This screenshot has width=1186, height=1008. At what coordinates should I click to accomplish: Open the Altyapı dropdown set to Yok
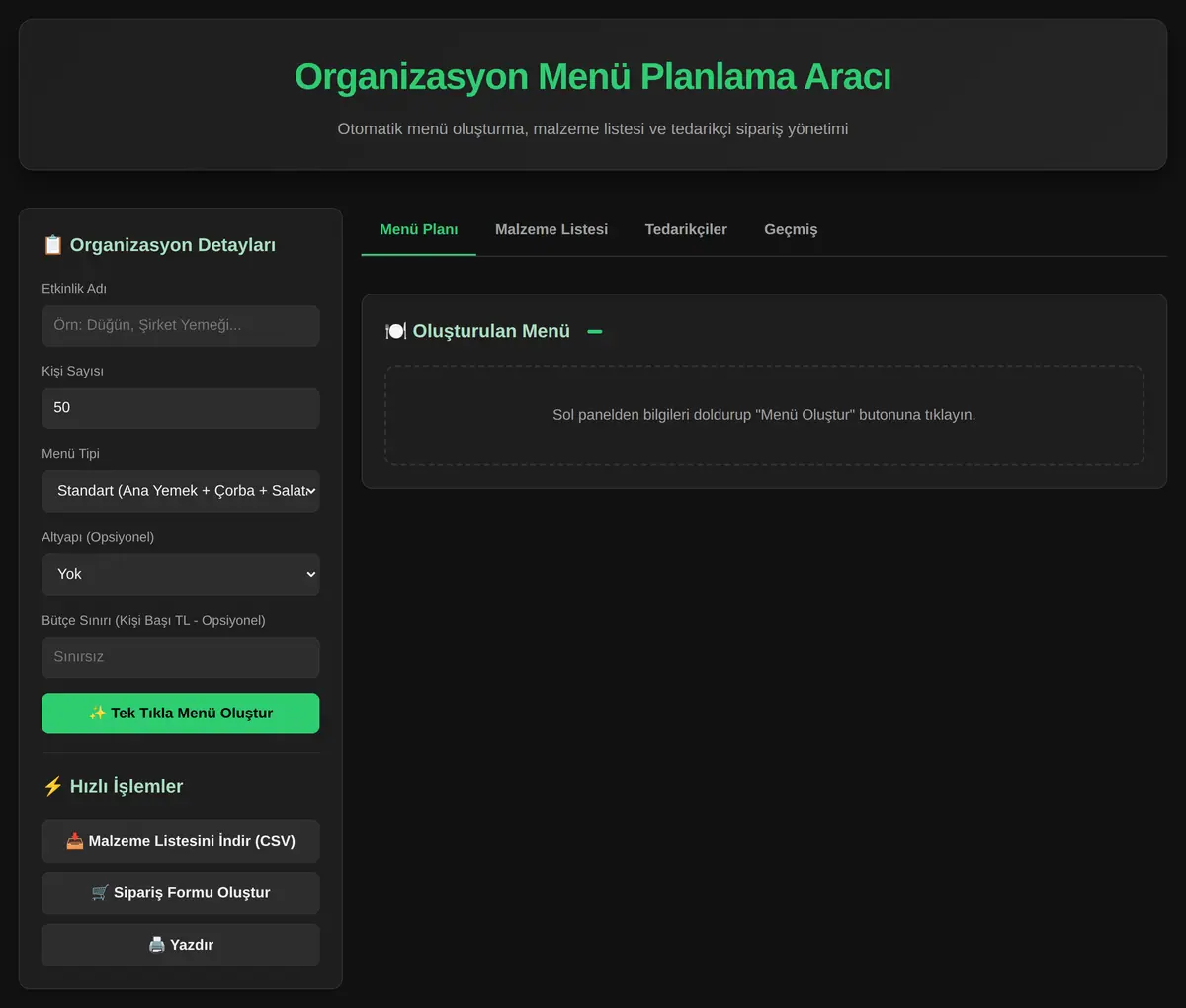click(x=180, y=574)
